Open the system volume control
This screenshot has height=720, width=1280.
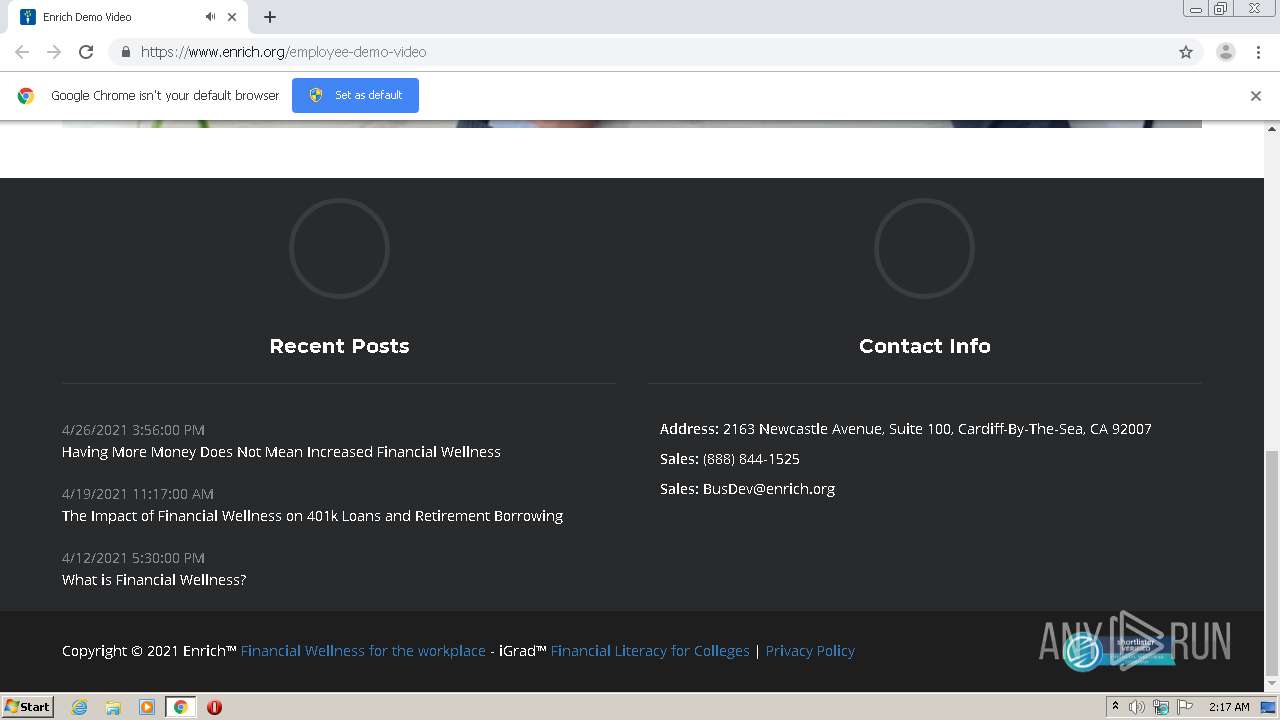(1137, 707)
